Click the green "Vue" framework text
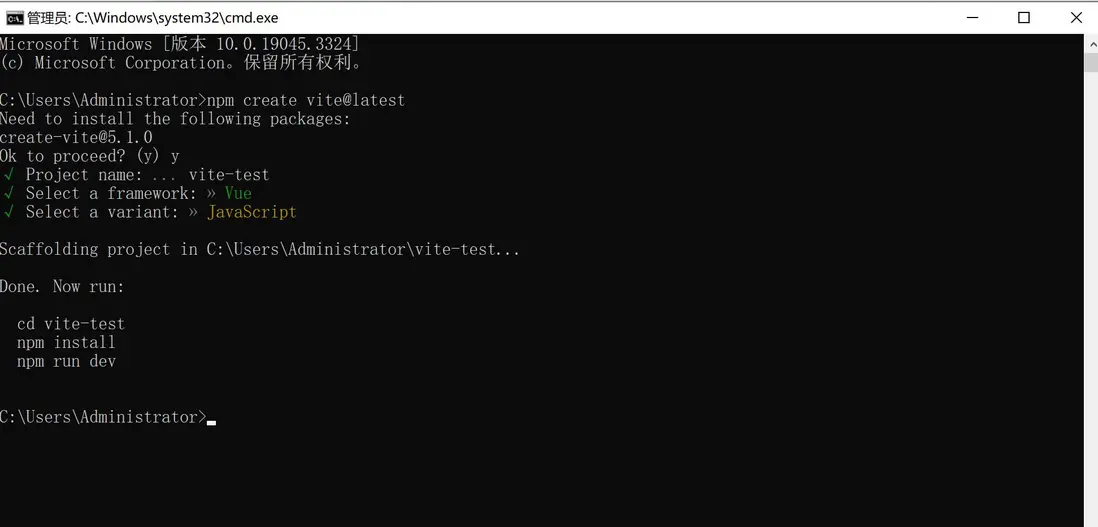The width and height of the screenshot is (1098, 527). pos(238,193)
